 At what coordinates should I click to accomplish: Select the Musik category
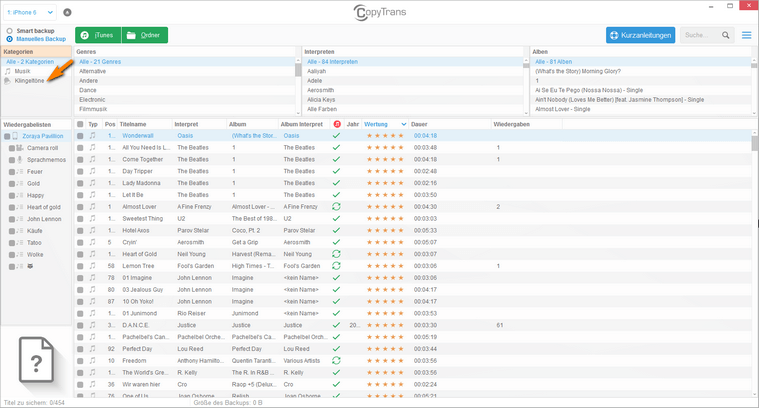22,71
